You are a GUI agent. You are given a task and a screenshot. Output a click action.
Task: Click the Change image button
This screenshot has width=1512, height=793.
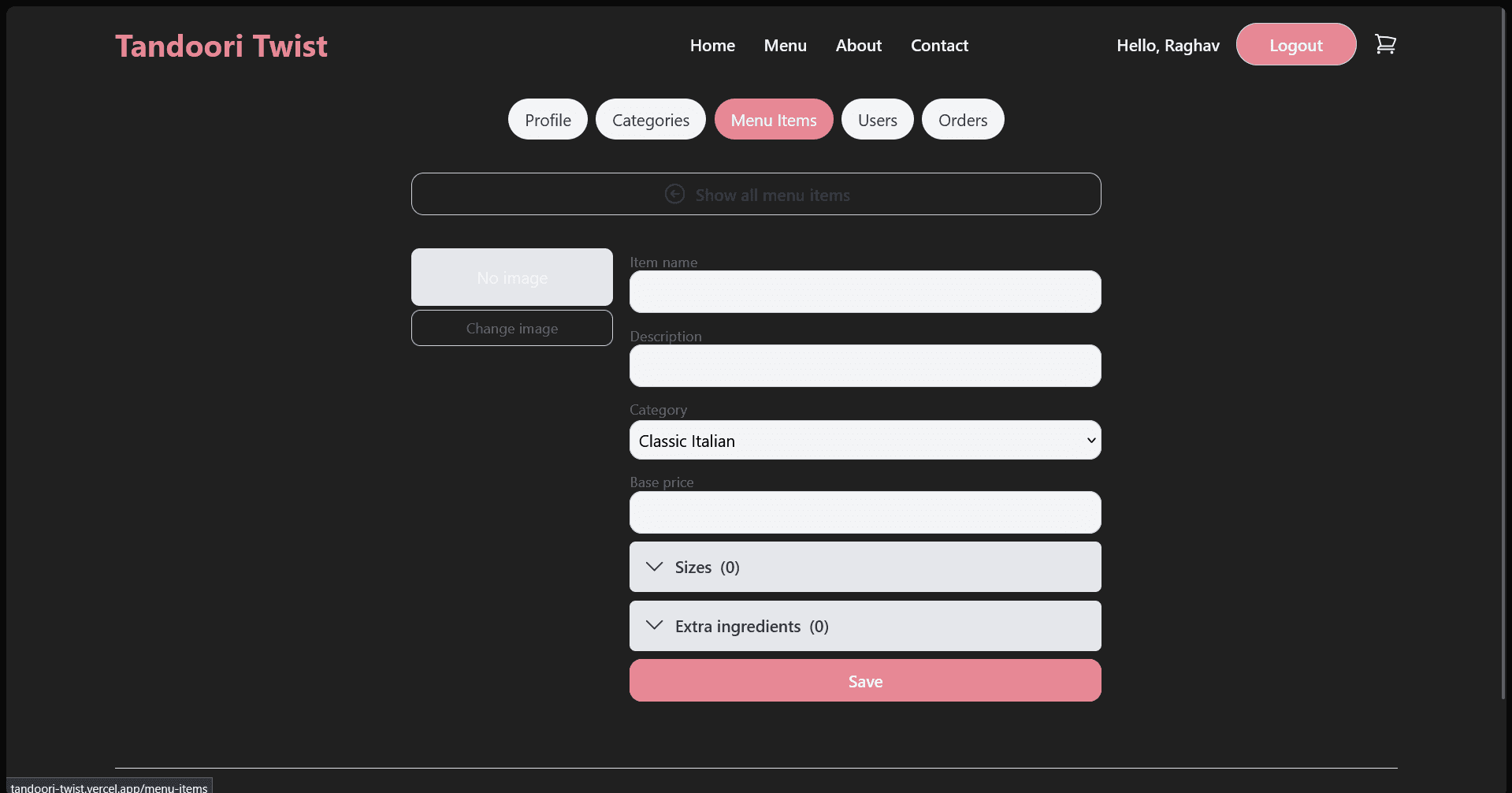[x=511, y=328]
